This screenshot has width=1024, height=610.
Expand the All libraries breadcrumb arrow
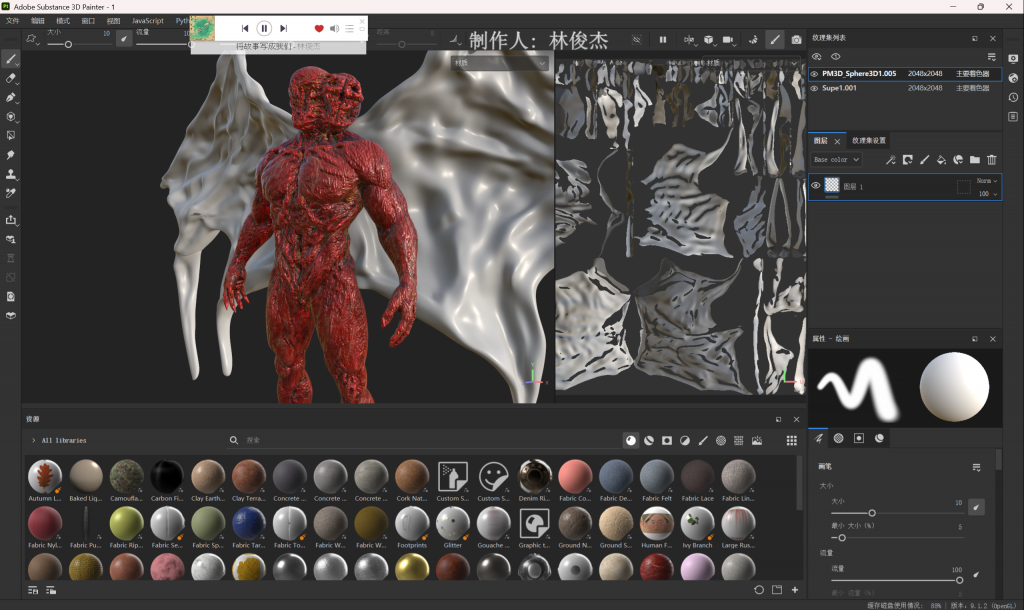coord(33,440)
